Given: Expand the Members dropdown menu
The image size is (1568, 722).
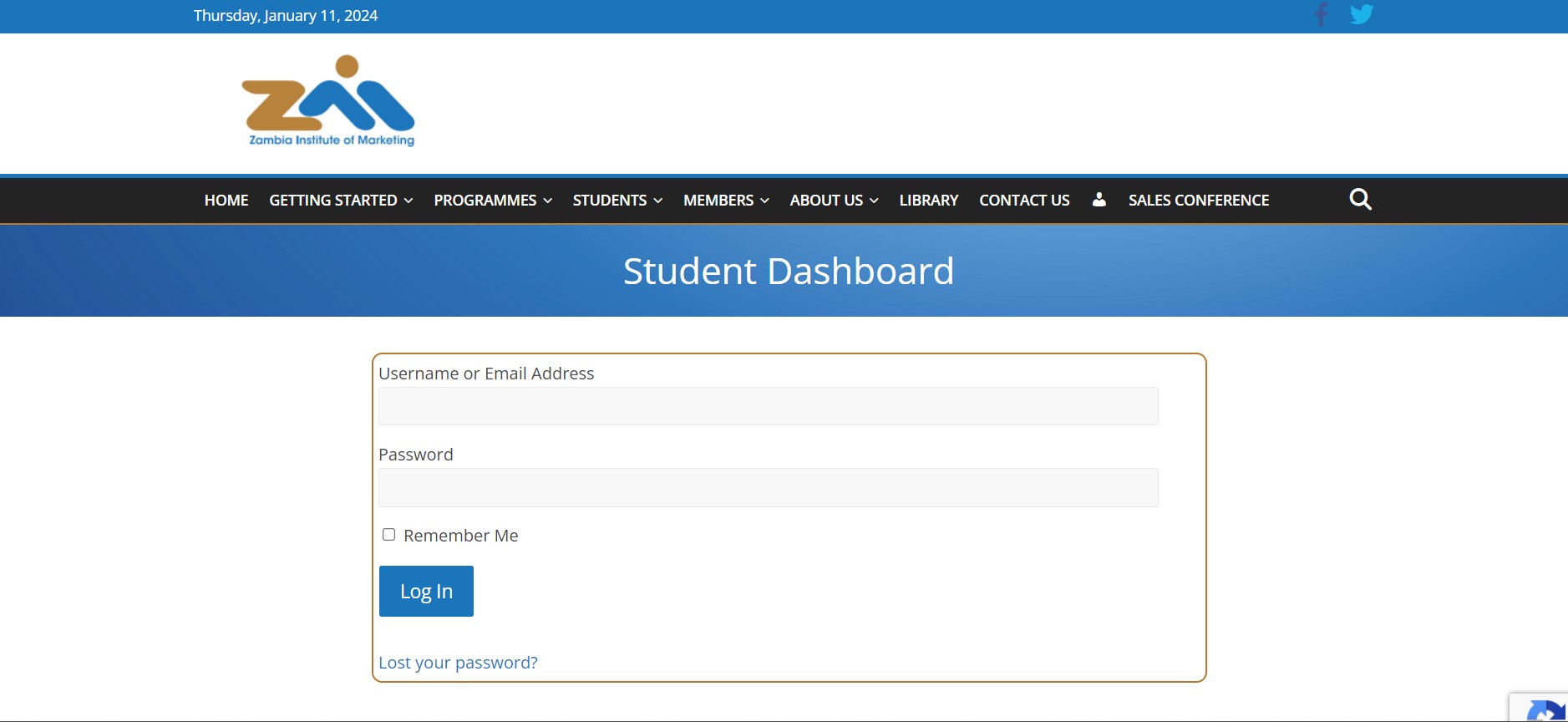Looking at the screenshot, I should tap(726, 201).
